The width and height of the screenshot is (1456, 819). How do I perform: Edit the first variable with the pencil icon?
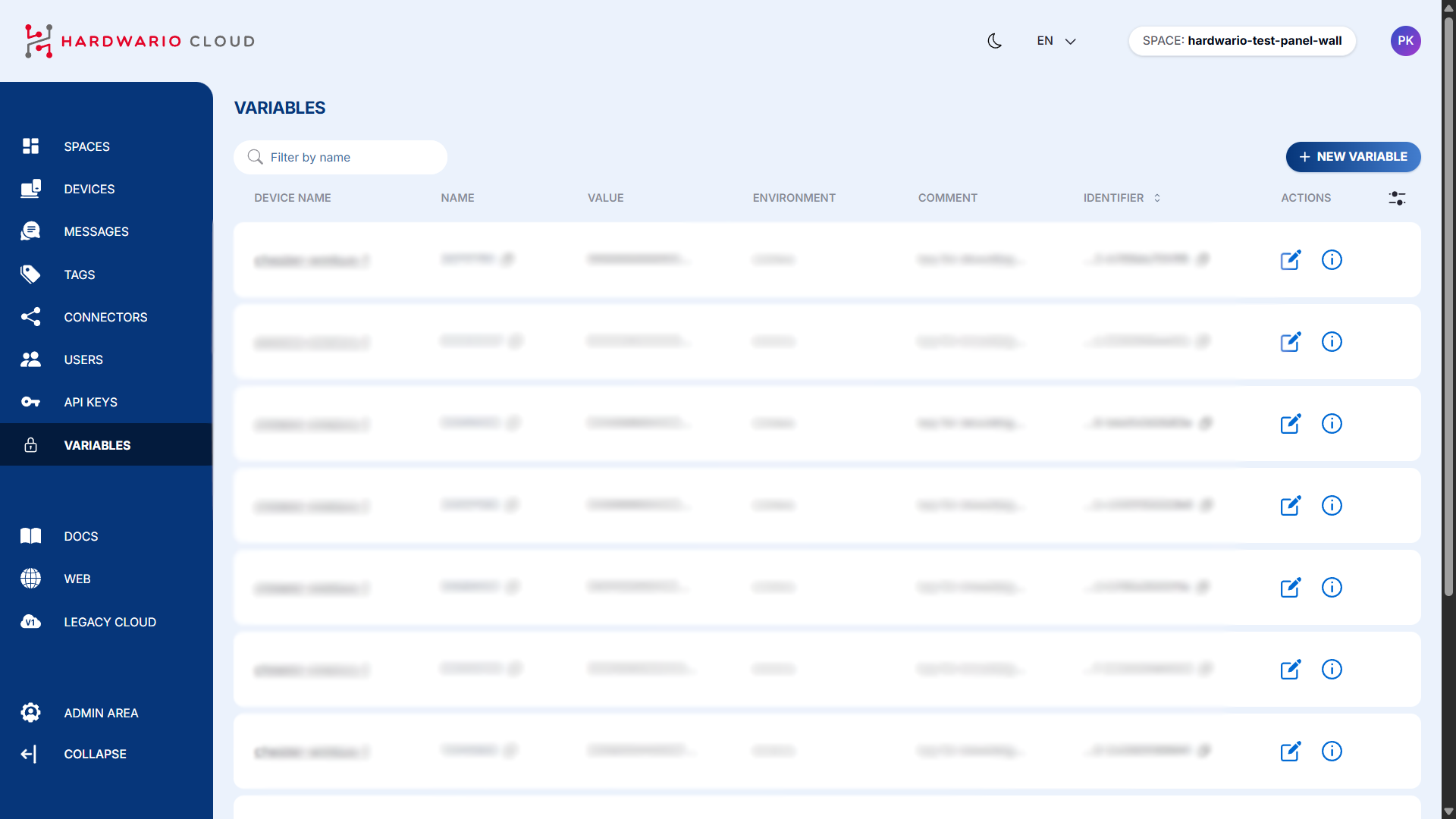click(1291, 259)
